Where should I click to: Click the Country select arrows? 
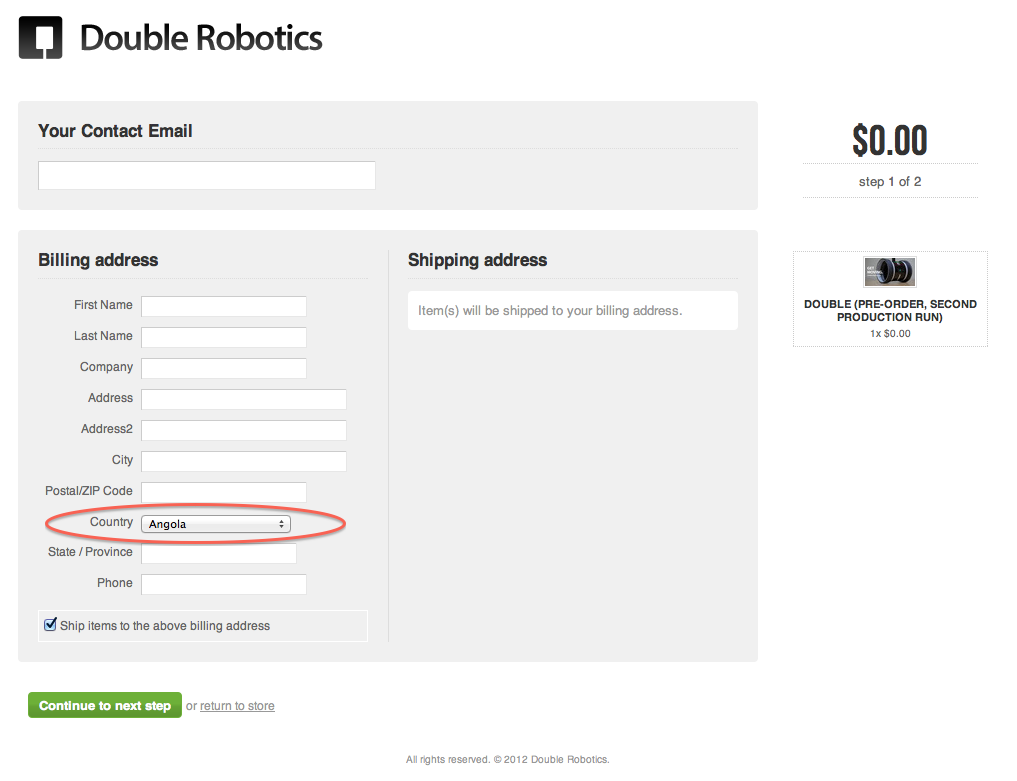pyautogui.click(x=281, y=523)
